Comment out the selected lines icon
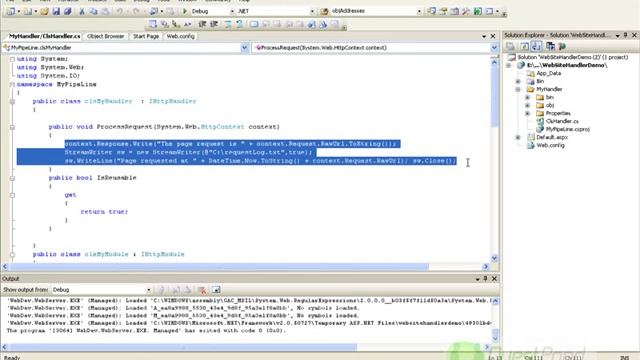The width and height of the screenshot is (640, 360). click(x=228, y=24)
